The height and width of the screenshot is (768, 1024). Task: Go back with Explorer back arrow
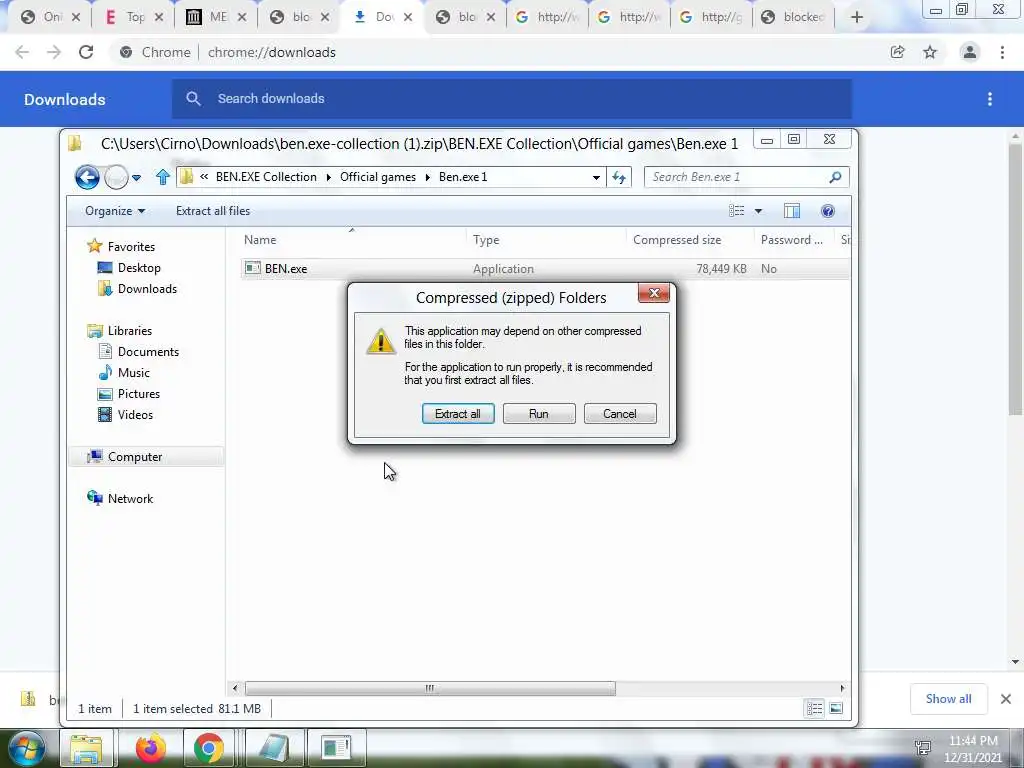point(87,177)
